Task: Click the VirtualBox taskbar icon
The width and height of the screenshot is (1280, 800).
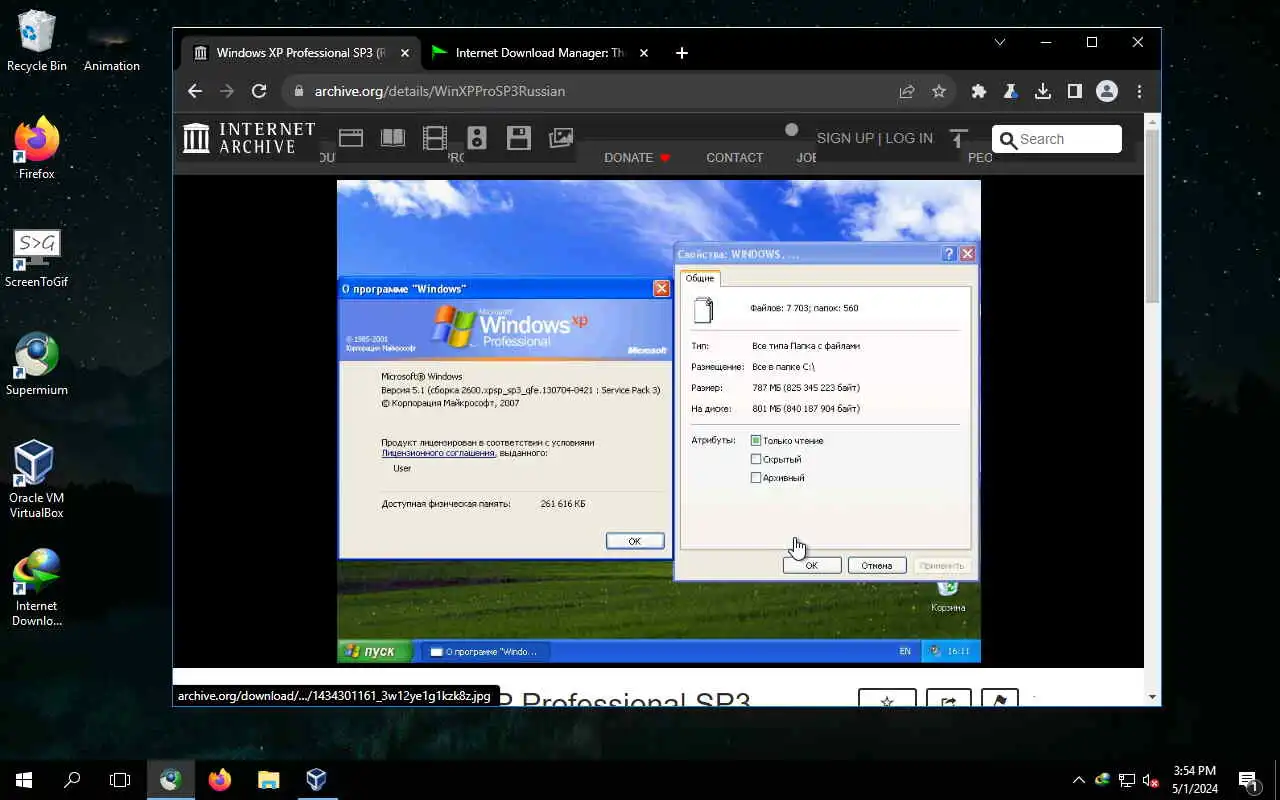Action: pyautogui.click(x=316, y=779)
